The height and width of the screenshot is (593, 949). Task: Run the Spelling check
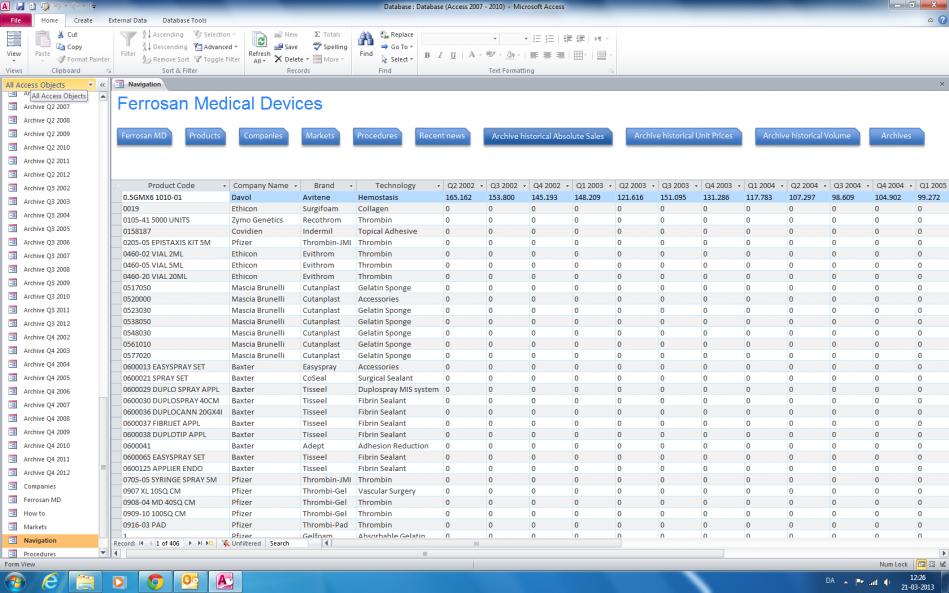329,47
